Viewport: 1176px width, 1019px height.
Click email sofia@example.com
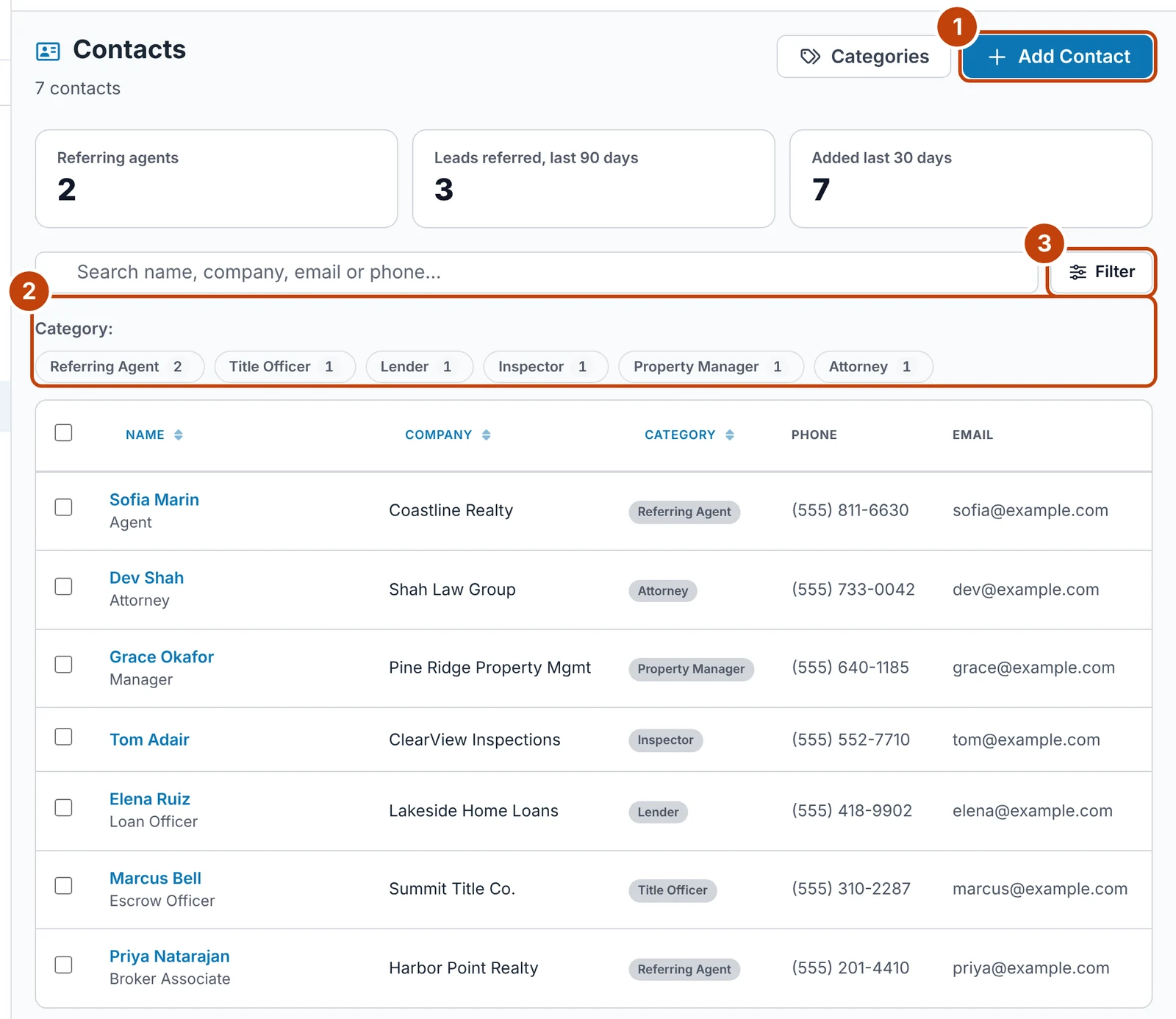tap(1030, 510)
